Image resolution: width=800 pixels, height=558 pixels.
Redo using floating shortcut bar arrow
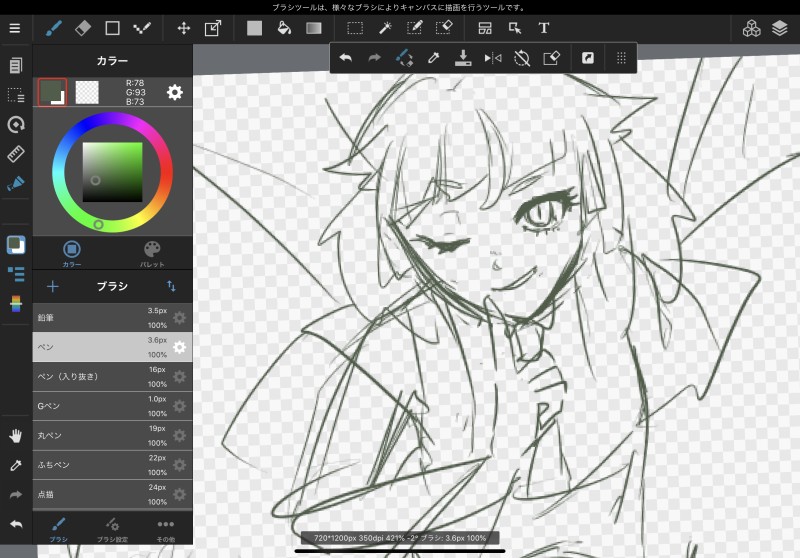(x=374, y=58)
